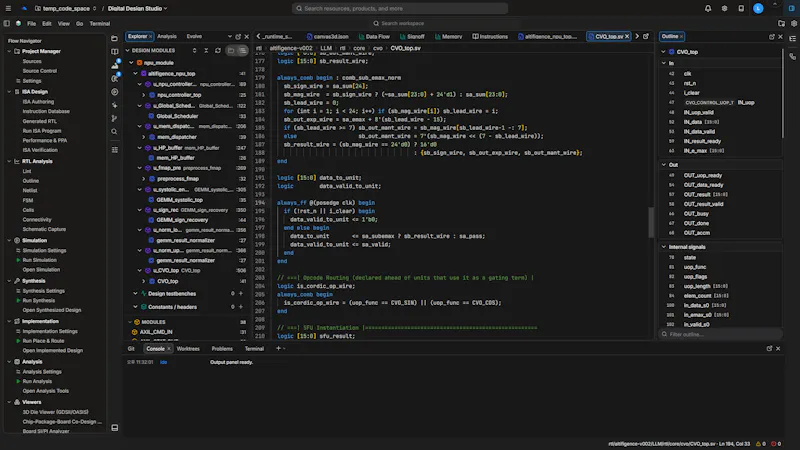Click Run Simulation in Flow Navigator
Viewport: 800px width, 450px height.
point(39,260)
